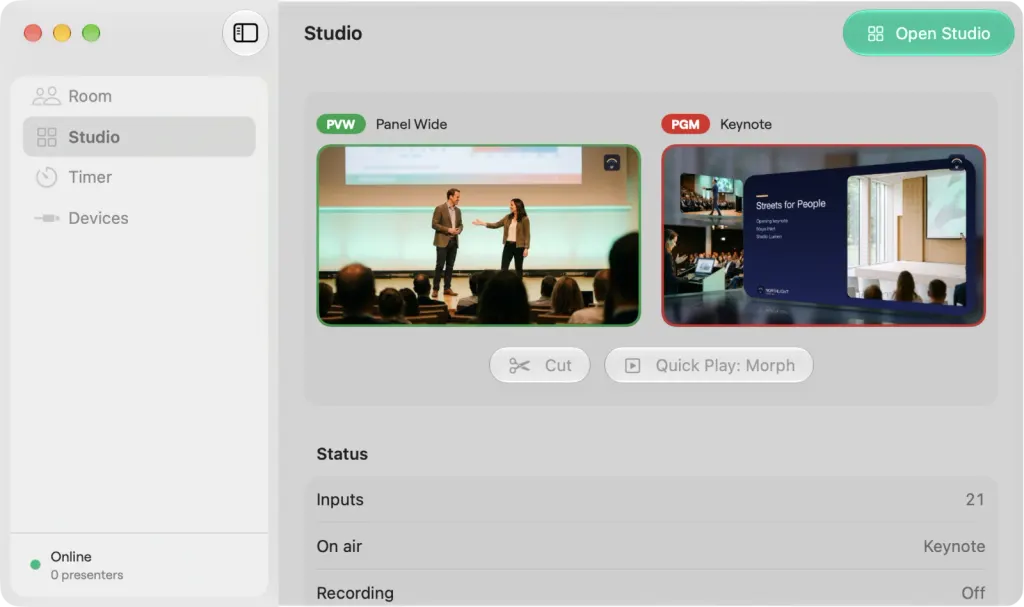Viewport: 1024px width, 607px height.
Task: Open the Timer section
Action: pos(138,177)
